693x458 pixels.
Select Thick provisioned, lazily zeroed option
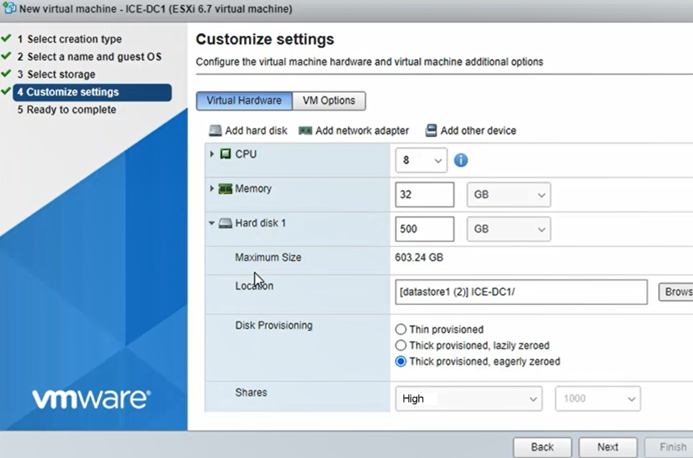click(x=400, y=345)
